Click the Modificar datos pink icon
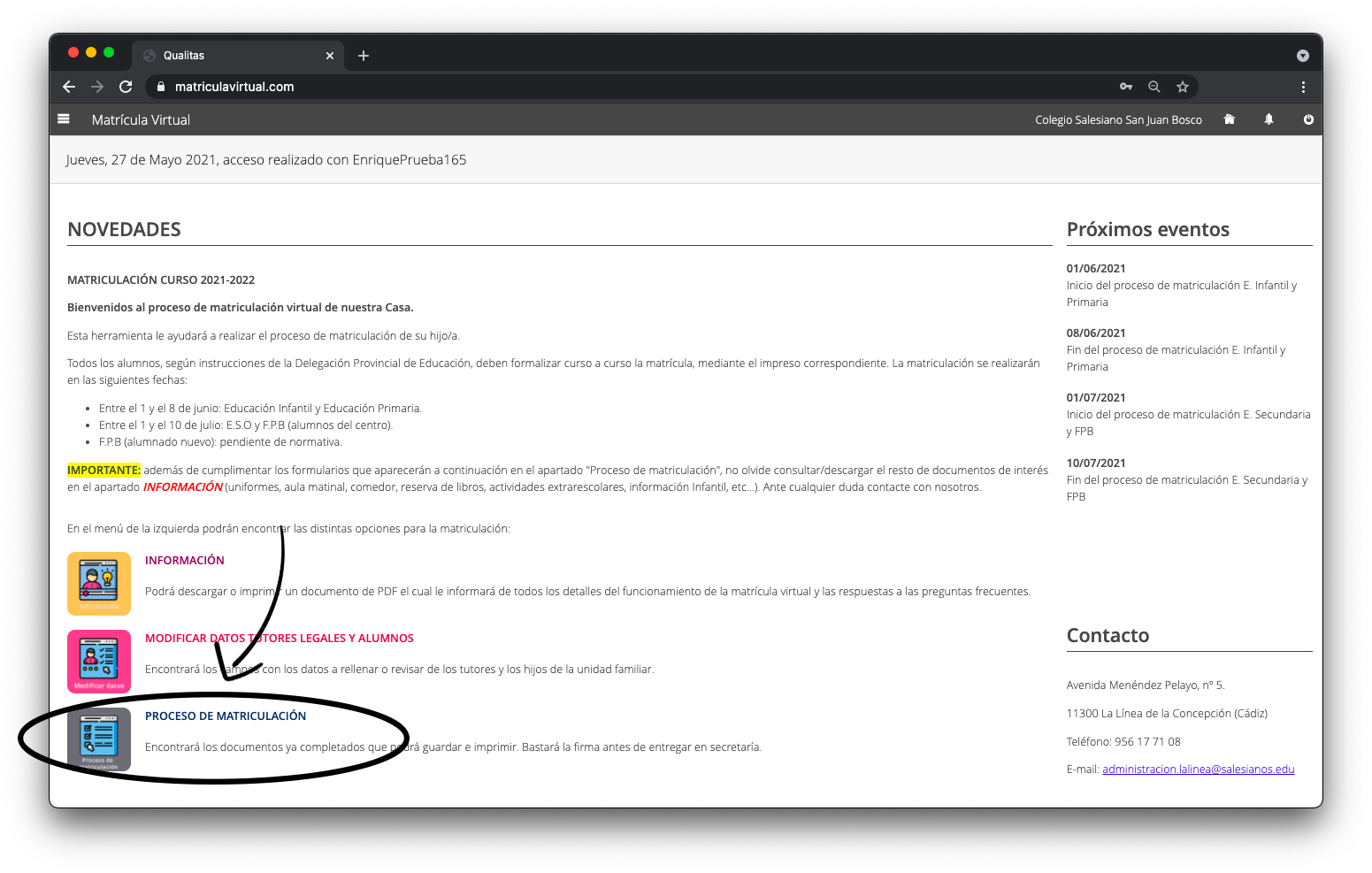 pos(99,662)
